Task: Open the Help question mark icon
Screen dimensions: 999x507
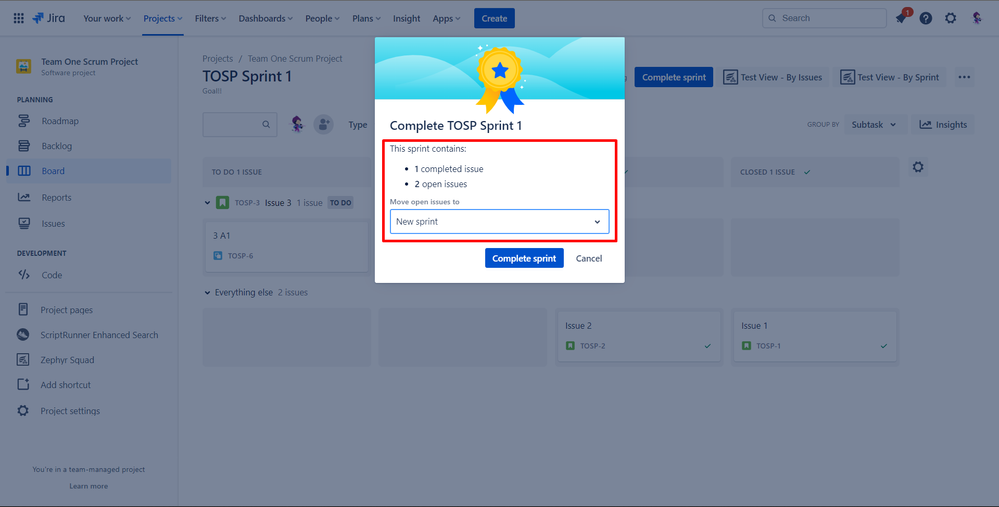Action: 926,18
